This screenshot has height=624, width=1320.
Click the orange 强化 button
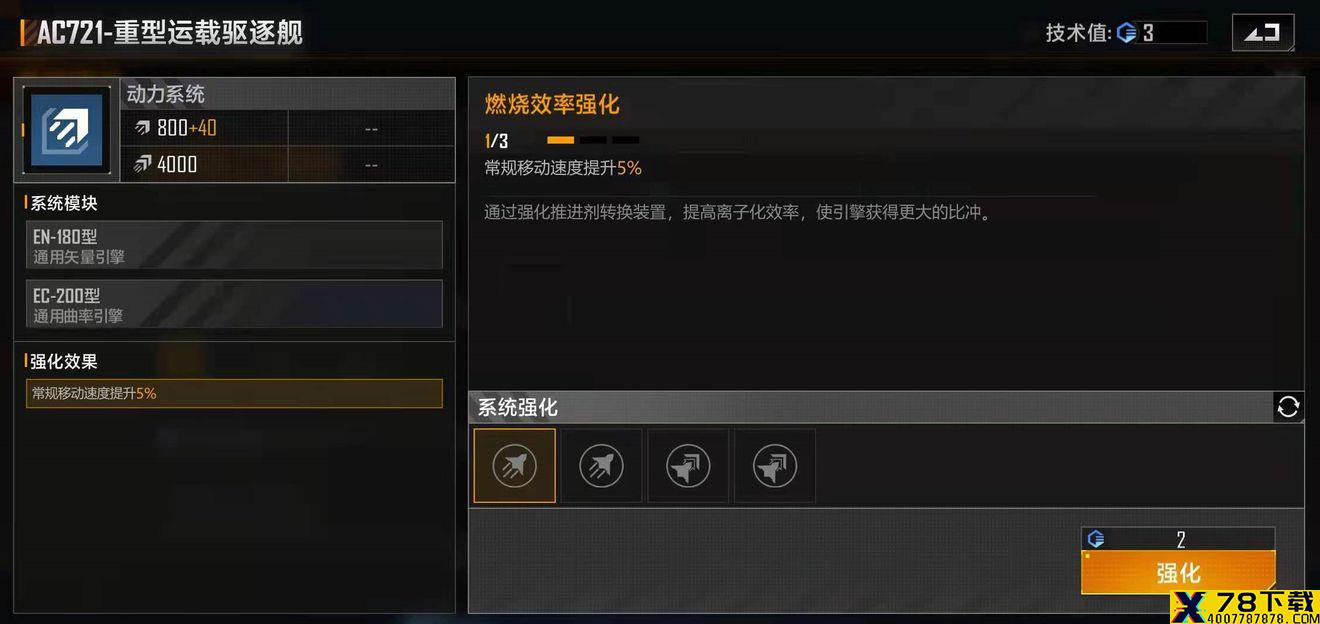click(1178, 572)
